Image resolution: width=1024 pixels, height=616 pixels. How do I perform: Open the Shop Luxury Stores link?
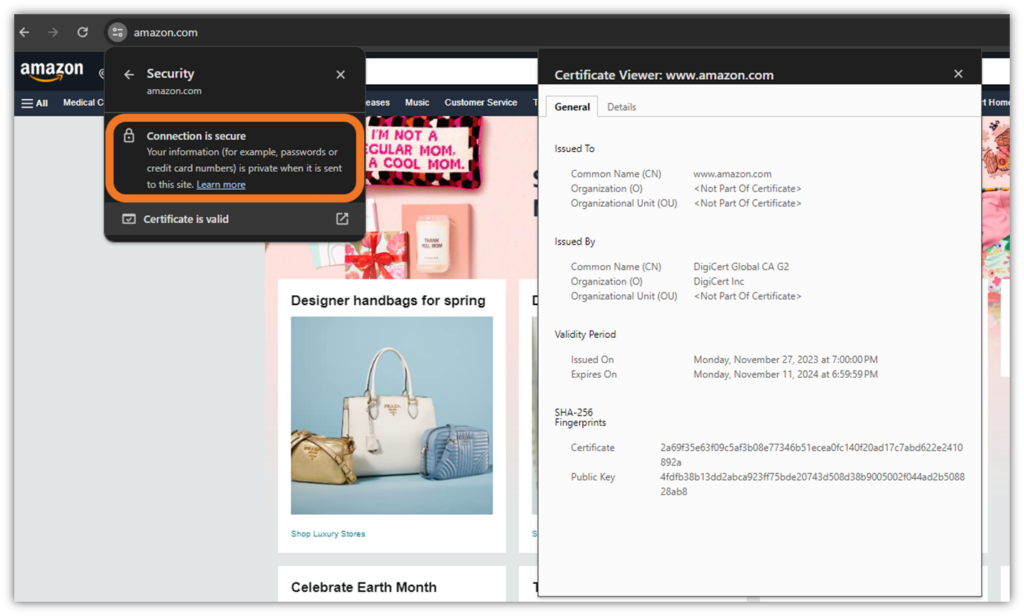pyautogui.click(x=328, y=534)
